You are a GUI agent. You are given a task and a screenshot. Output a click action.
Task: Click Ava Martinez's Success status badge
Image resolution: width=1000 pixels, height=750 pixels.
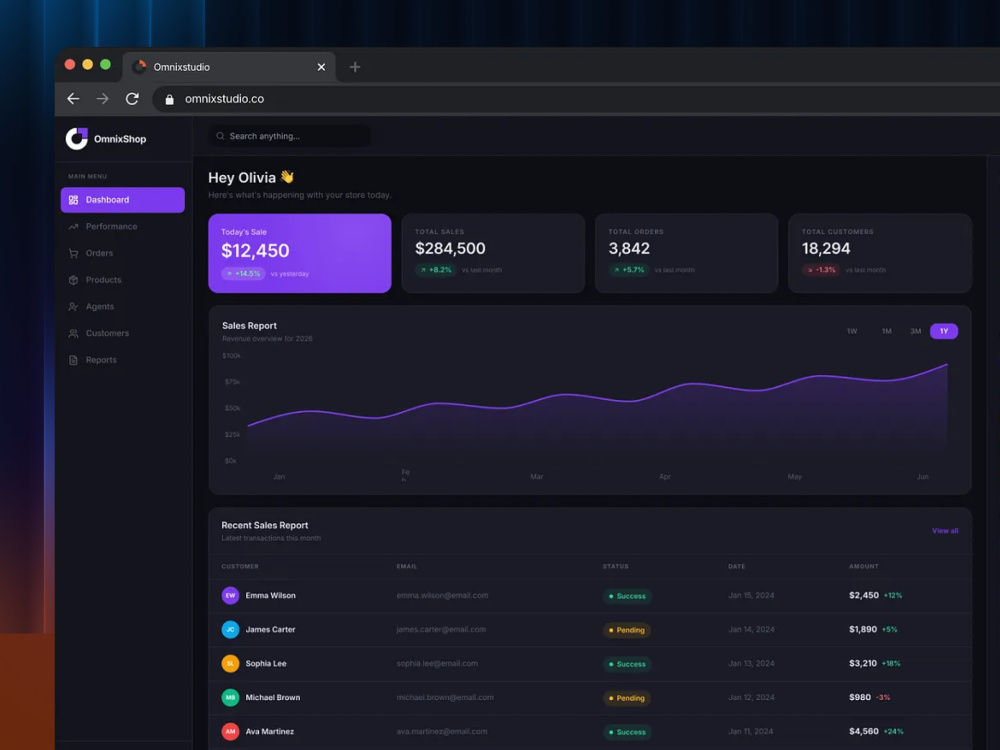[x=627, y=732]
